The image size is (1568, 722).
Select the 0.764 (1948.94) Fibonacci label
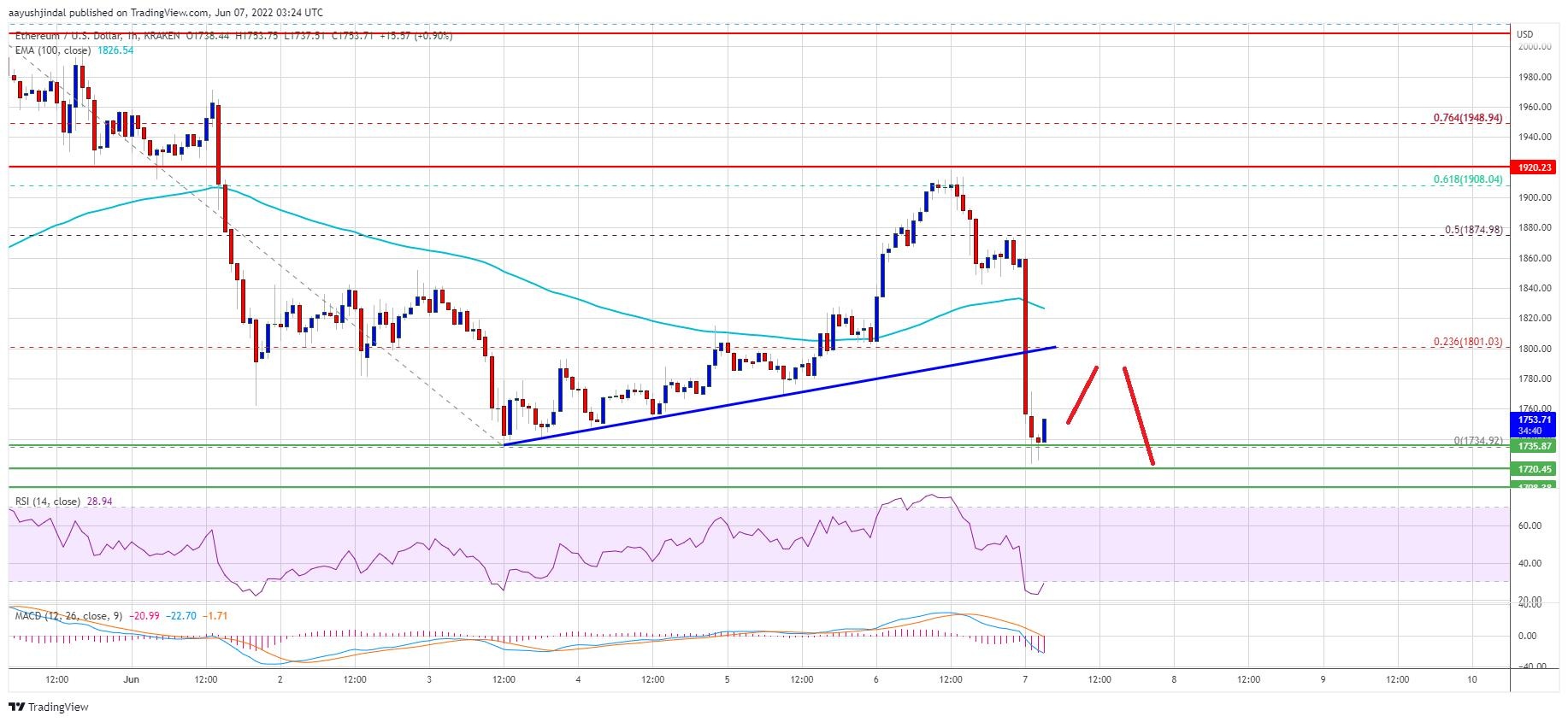tap(1467, 118)
